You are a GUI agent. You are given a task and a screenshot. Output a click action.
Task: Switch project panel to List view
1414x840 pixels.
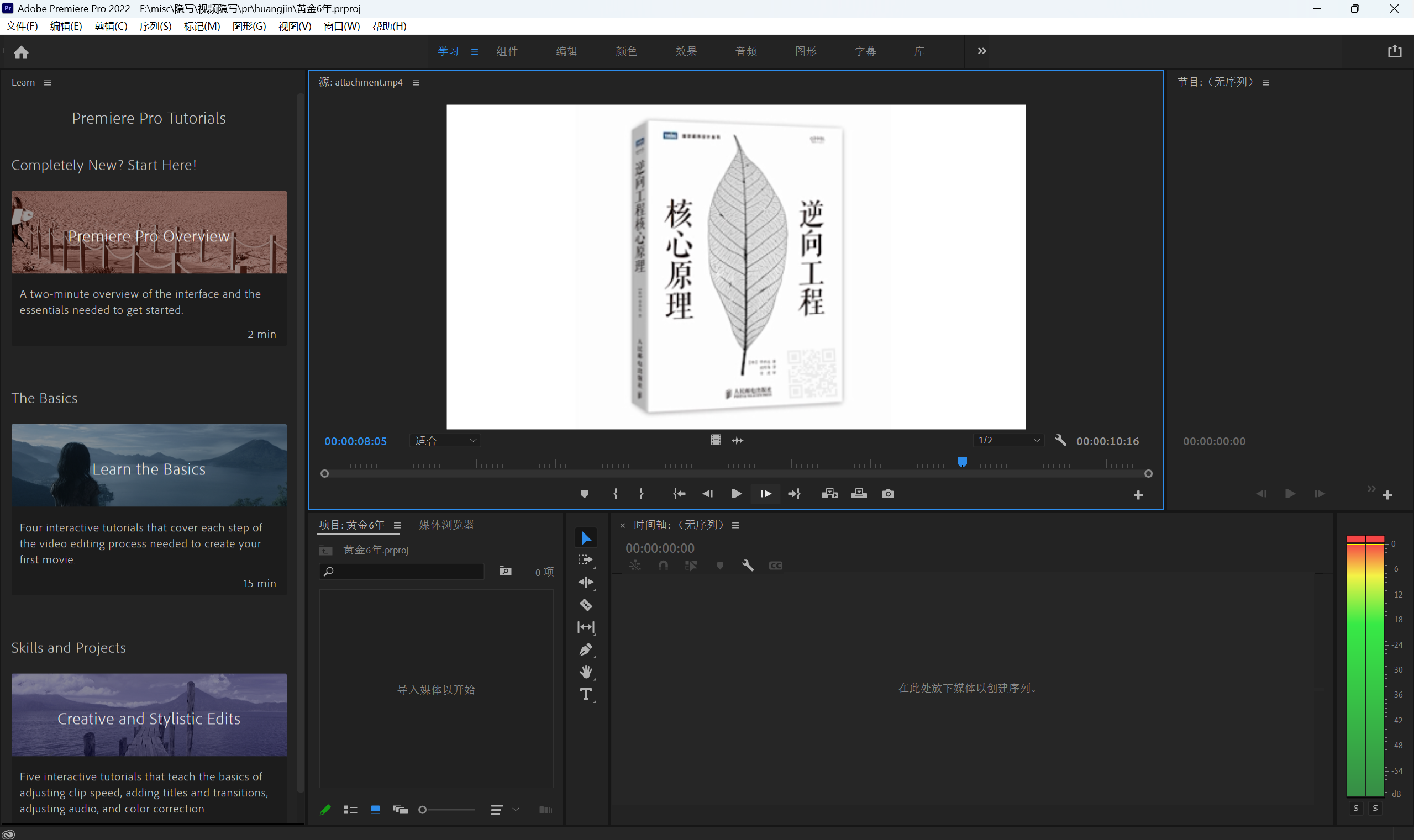pos(350,810)
